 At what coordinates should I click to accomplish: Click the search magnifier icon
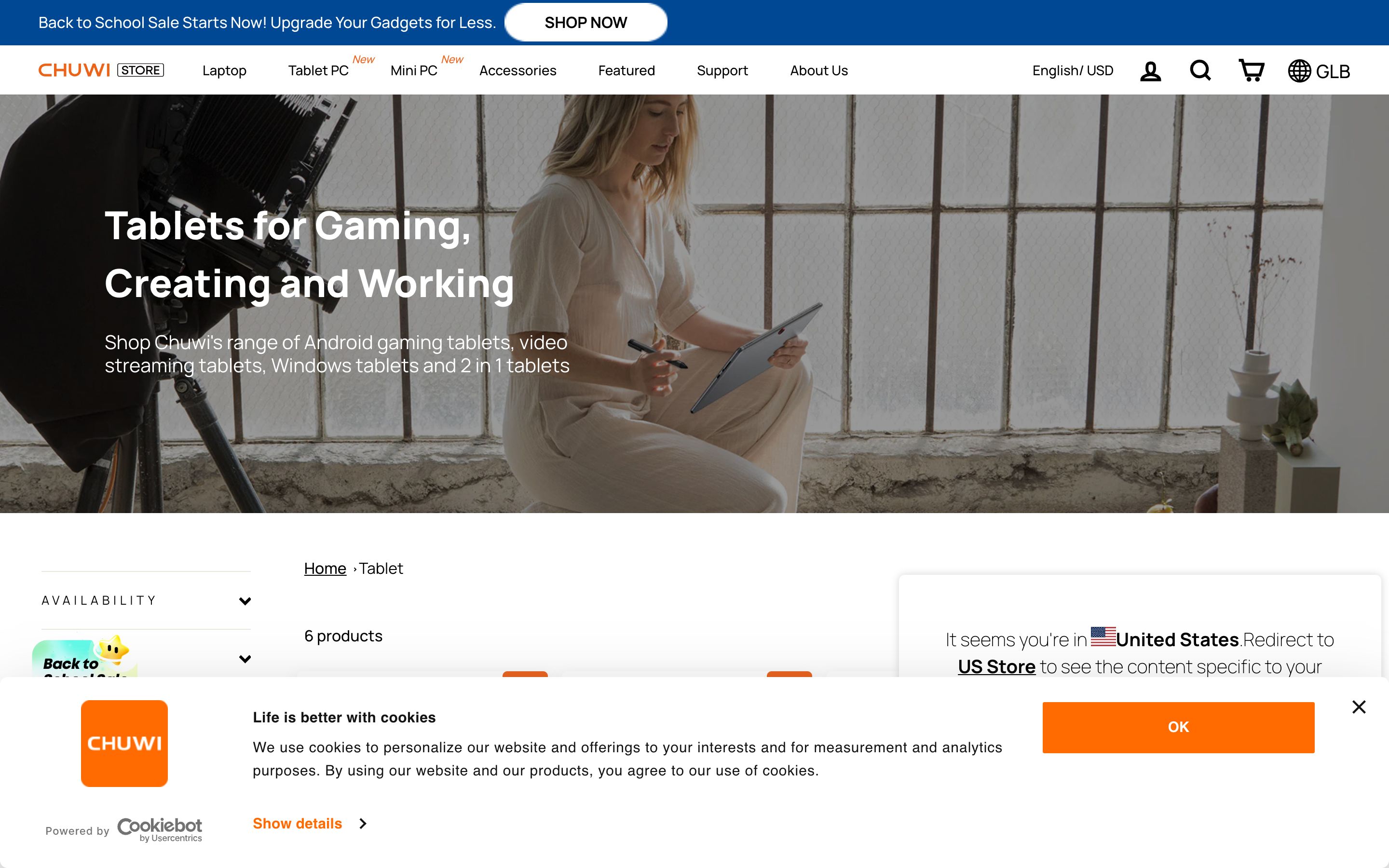(x=1200, y=70)
